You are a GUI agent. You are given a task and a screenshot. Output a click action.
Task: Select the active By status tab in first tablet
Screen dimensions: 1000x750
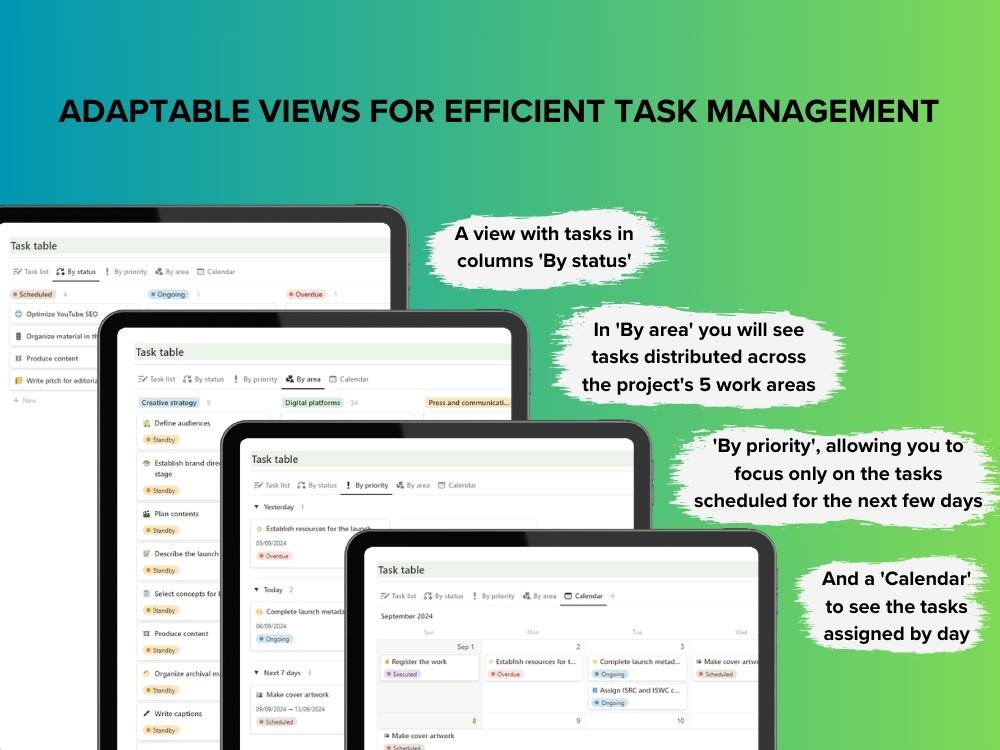point(76,272)
